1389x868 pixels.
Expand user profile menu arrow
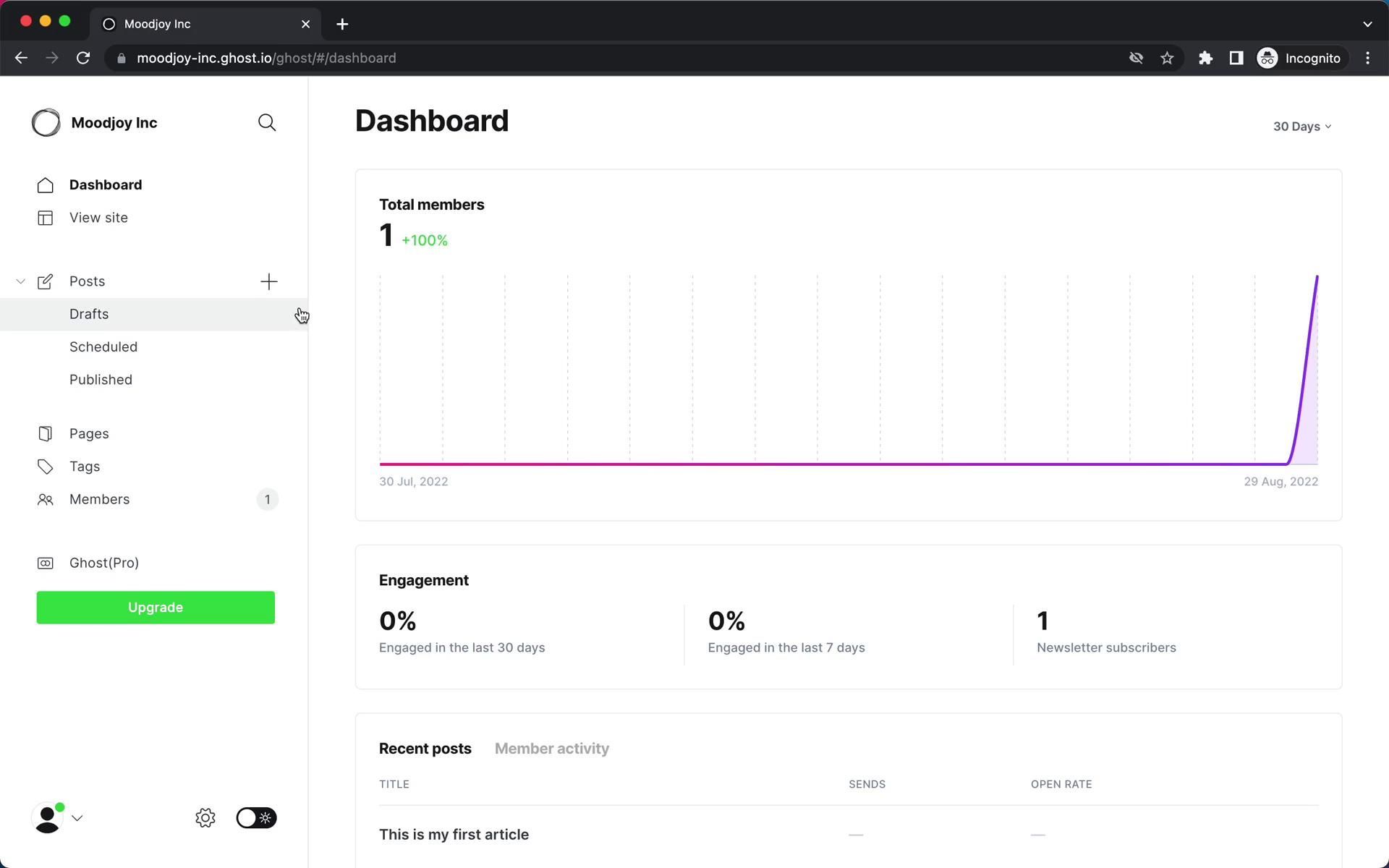(x=77, y=818)
